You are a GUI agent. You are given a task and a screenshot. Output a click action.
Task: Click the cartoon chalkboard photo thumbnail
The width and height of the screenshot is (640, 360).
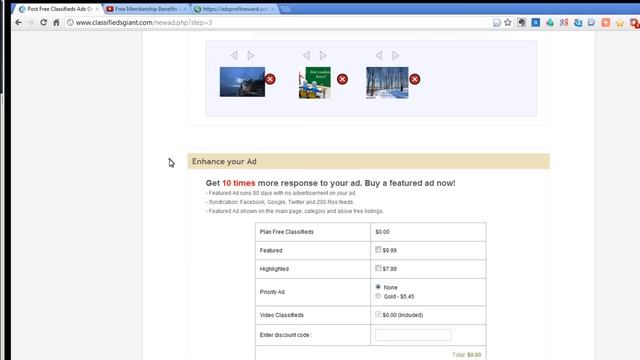(x=315, y=83)
